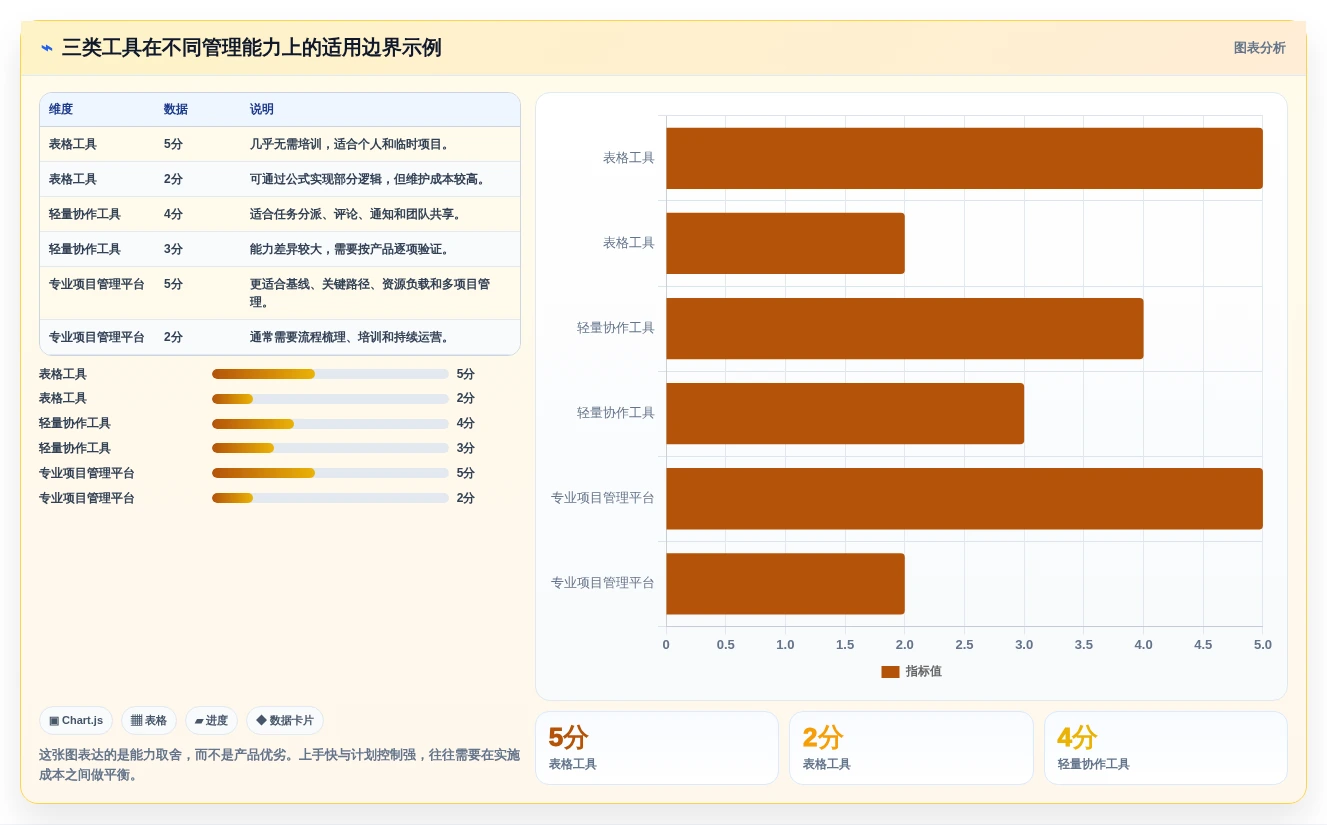Click the 专业项目管理平台 chart bar reaching 5.0
Image resolution: width=1327 pixels, height=825 pixels.
tap(964, 498)
